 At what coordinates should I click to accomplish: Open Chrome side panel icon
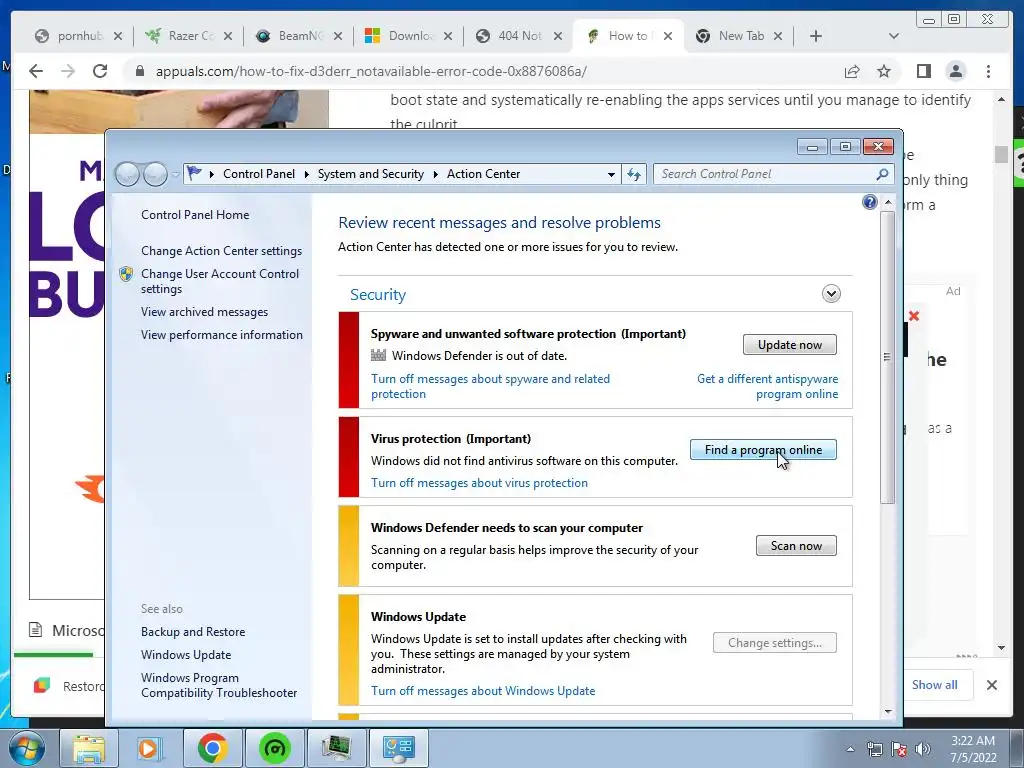[923, 71]
